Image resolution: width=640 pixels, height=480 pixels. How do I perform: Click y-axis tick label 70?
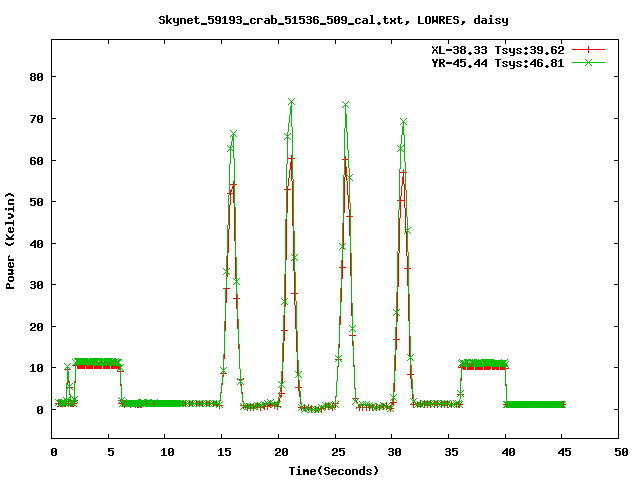point(36,119)
